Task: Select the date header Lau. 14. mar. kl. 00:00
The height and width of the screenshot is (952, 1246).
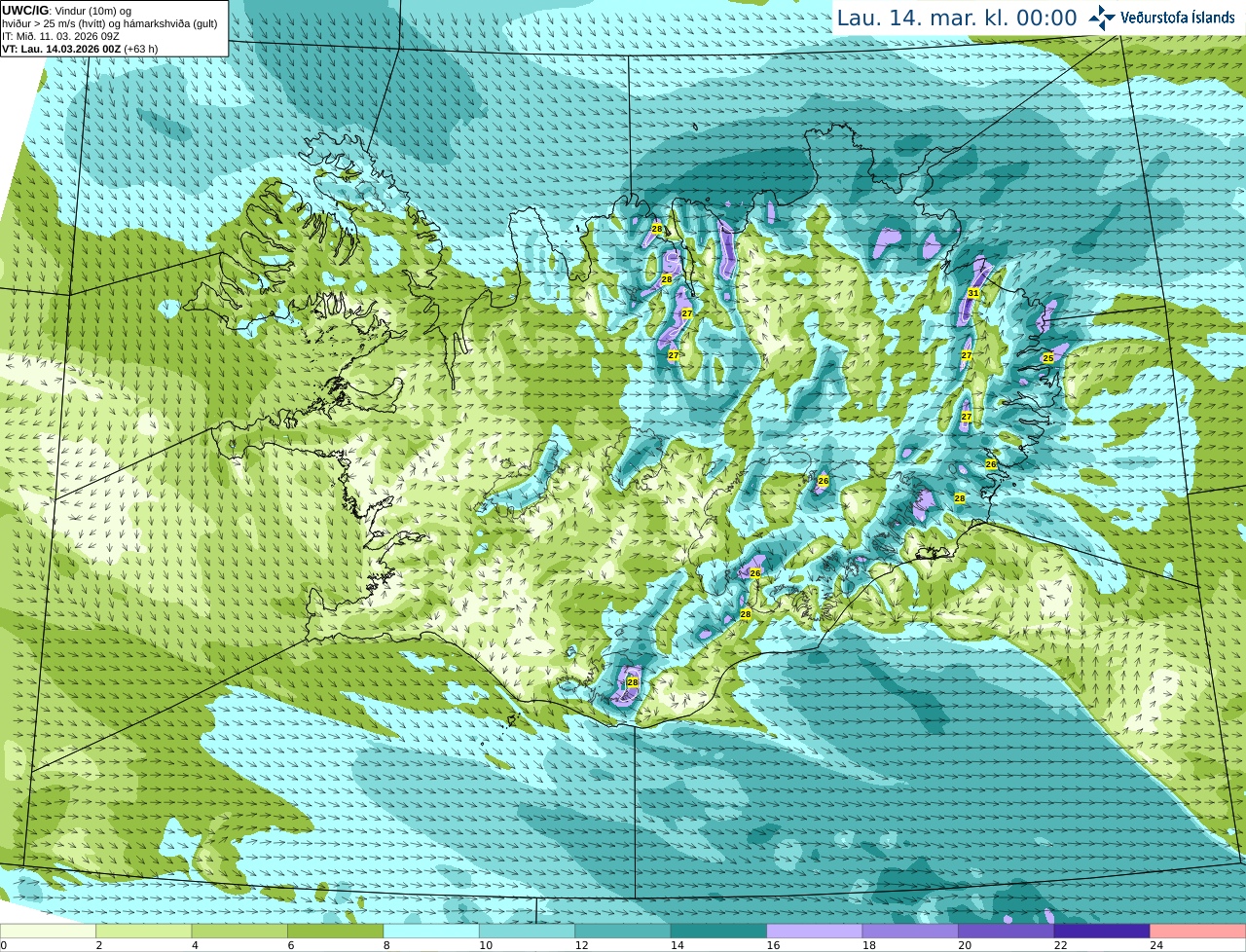Action: 957,18
